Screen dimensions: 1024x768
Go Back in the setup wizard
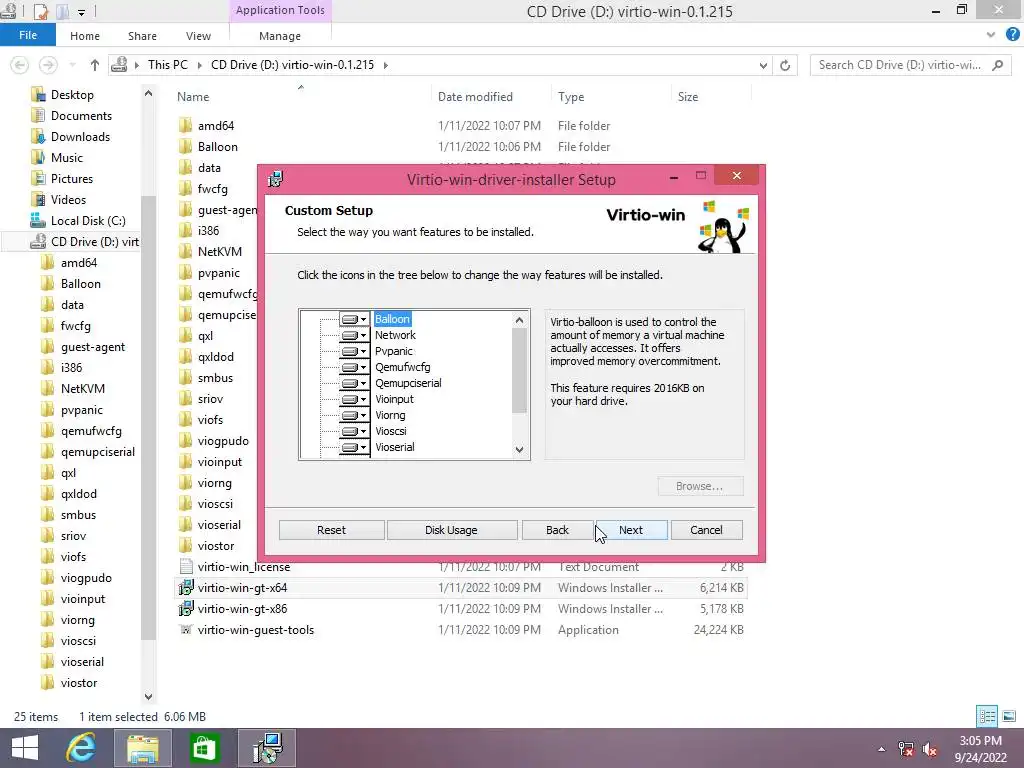pyautogui.click(x=557, y=530)
